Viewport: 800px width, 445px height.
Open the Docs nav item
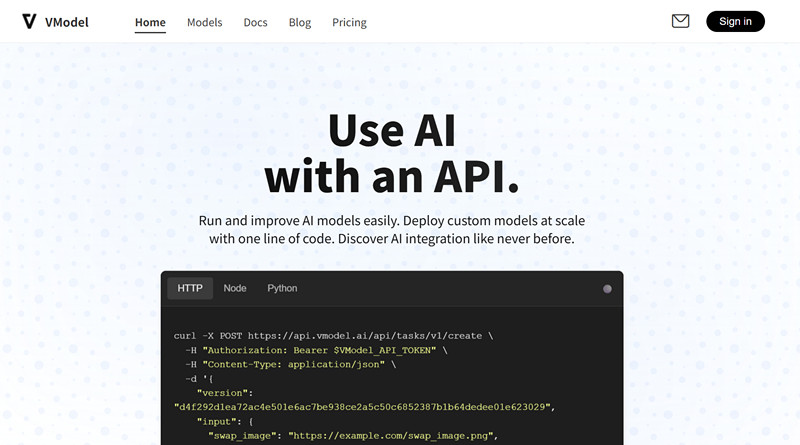point(255,22)
